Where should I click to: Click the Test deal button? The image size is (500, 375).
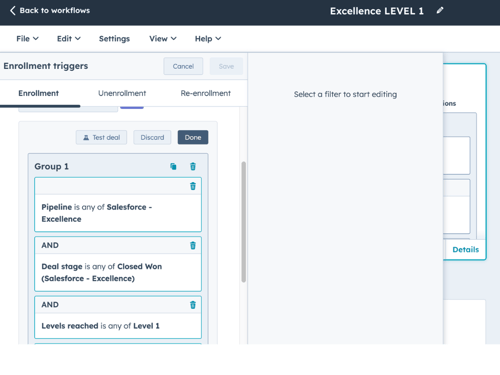[x=101, y=137]
